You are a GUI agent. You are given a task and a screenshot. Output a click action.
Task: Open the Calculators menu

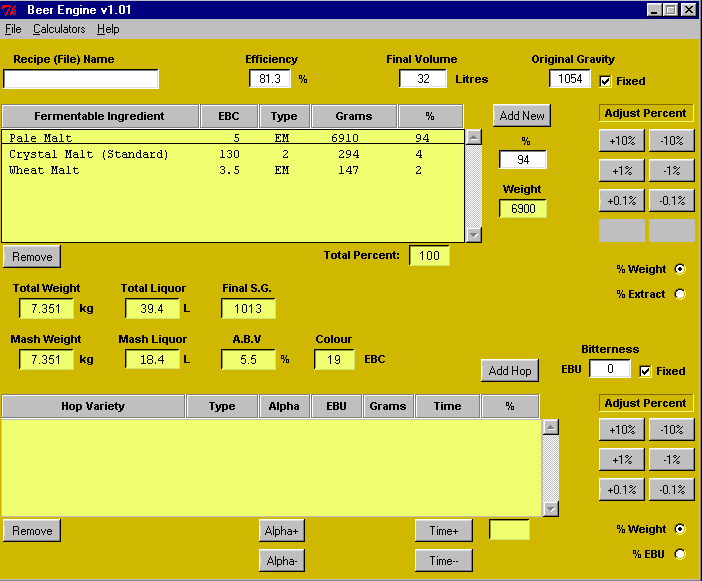click(x=59, y=29)
